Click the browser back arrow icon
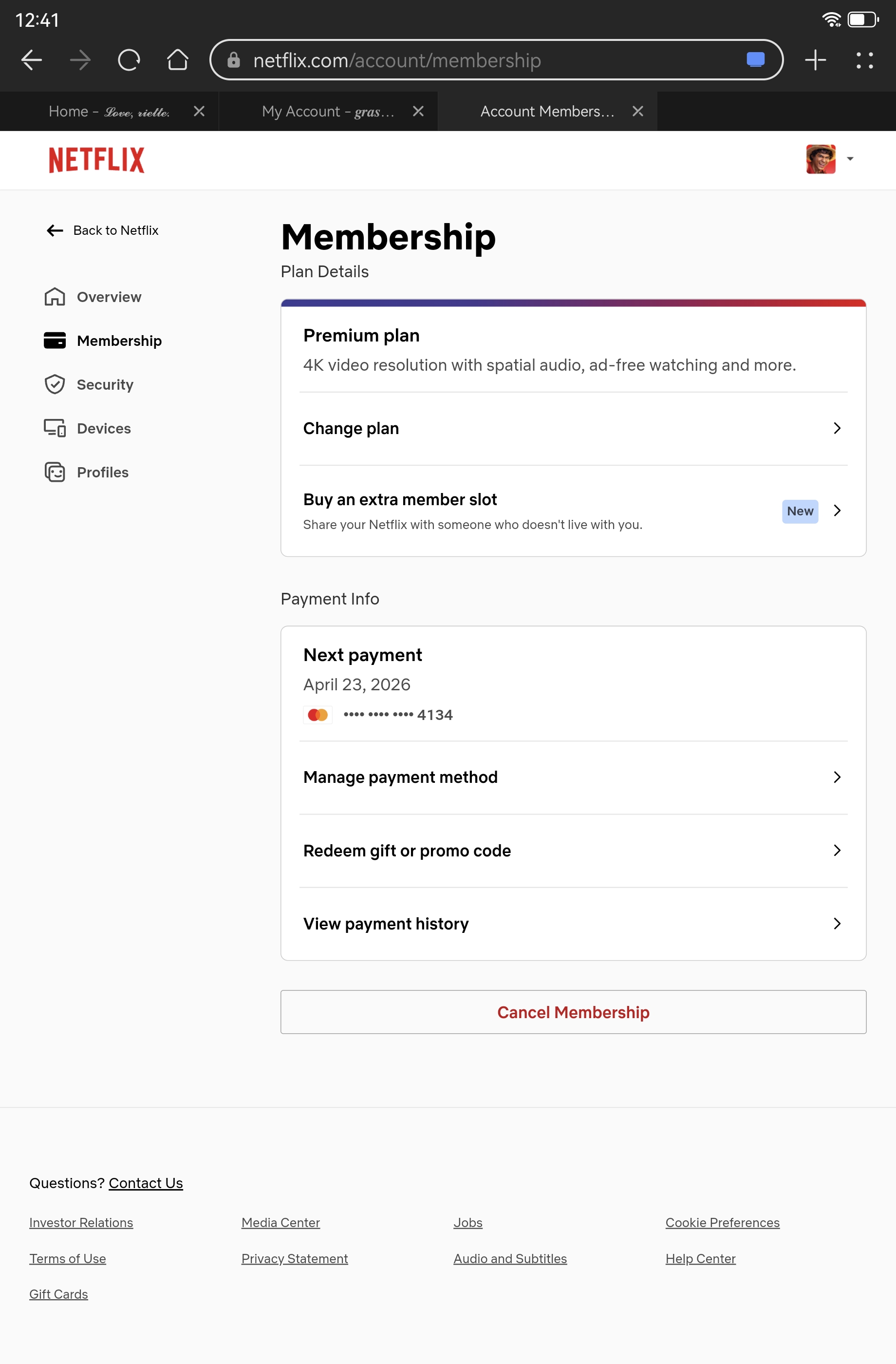896x1364 pixels. (32, 60)
